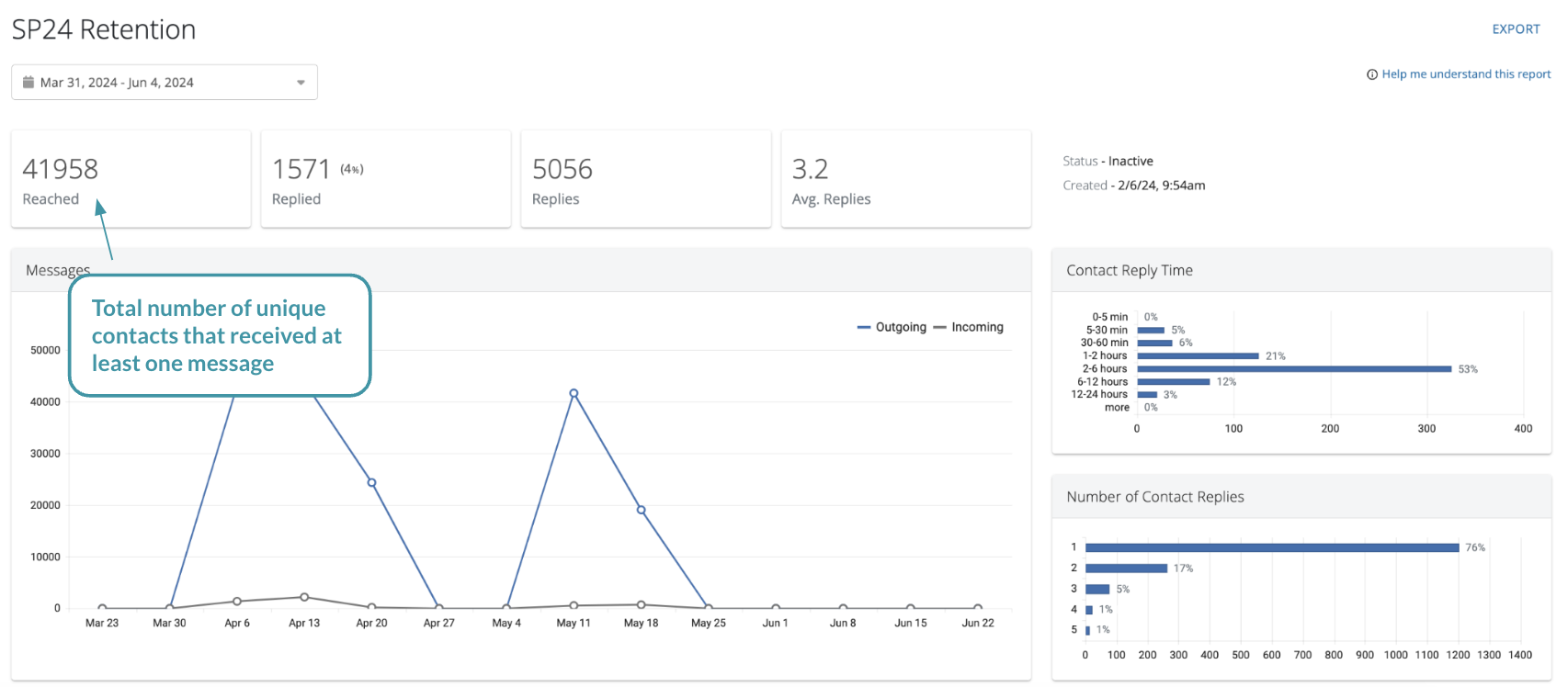Screen dimensions: 1568x687
Task: Click the 3.2 Avg. Replies card
Action: [x=905, y=179]
